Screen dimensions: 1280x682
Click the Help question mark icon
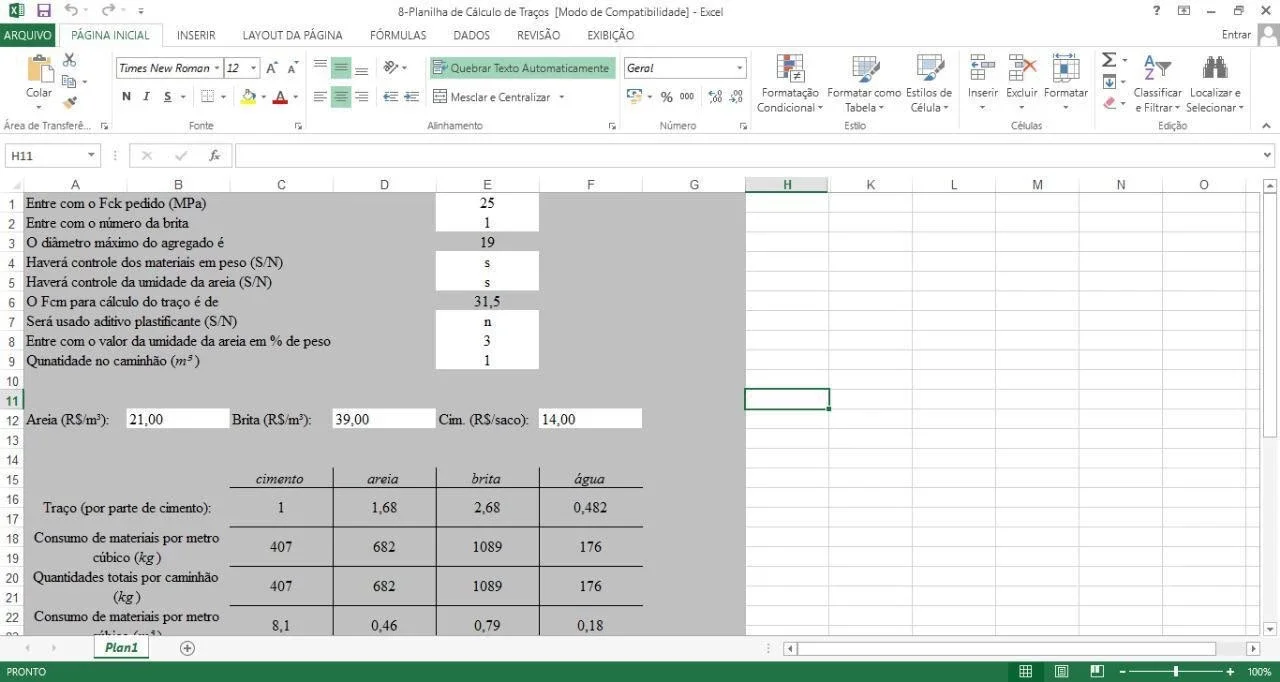click(1157, 11)
